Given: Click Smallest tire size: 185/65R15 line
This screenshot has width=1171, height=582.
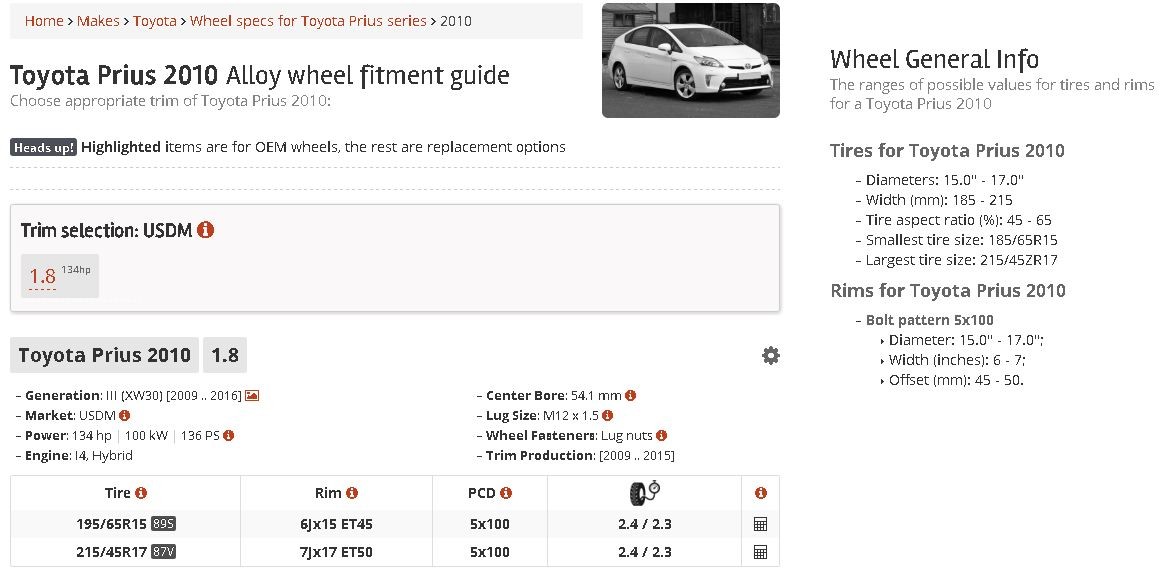Looking at the screenshot, I should (961, 241).
